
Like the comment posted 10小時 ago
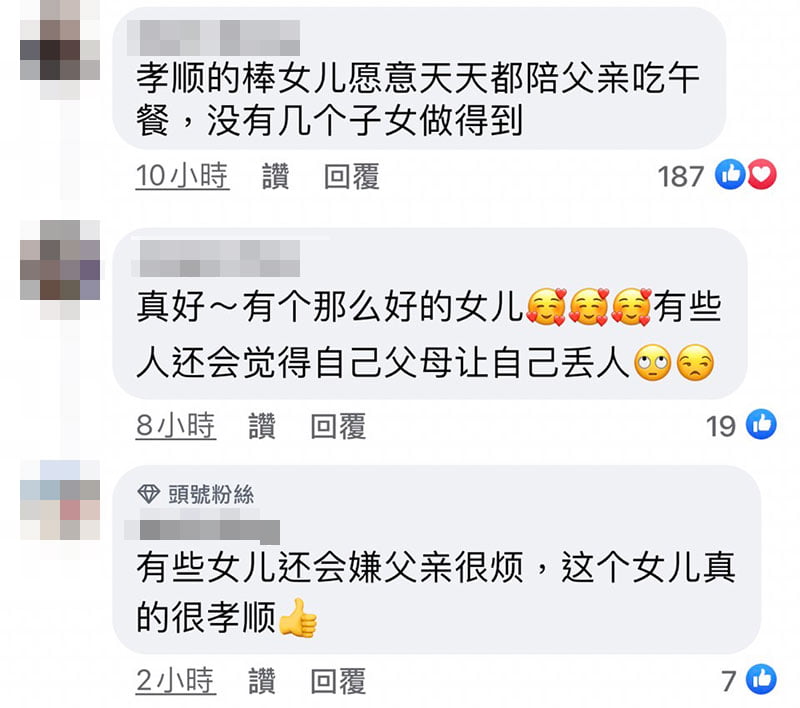tap(276, 176)
